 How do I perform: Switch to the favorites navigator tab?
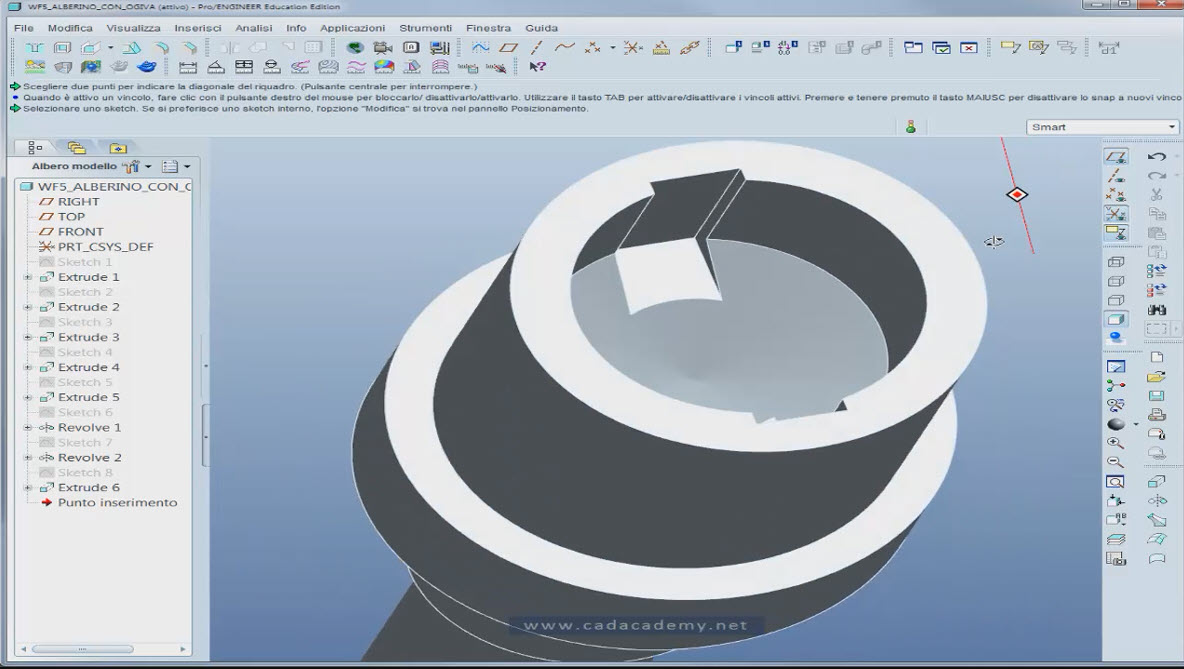pyautogui.click(x=118, y=148)
